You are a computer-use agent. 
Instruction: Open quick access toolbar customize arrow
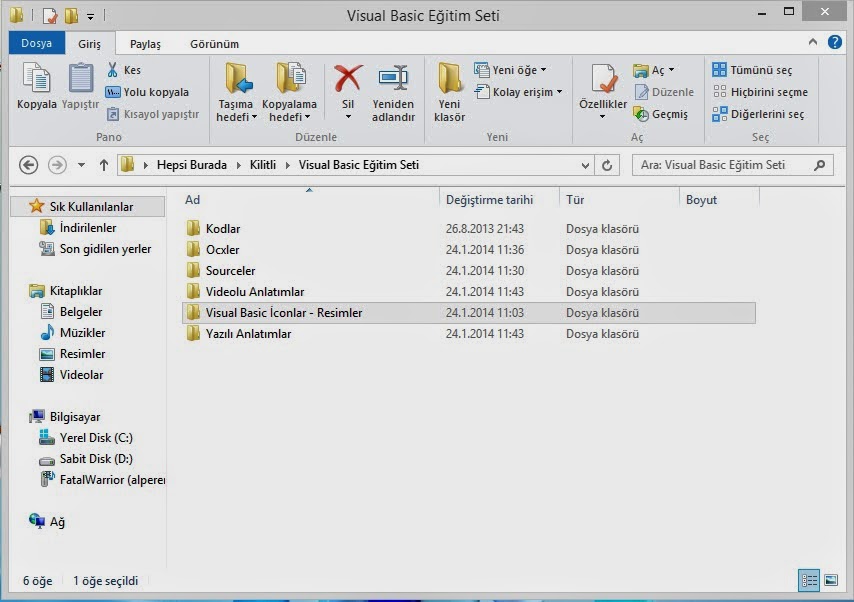pos(90,17)
